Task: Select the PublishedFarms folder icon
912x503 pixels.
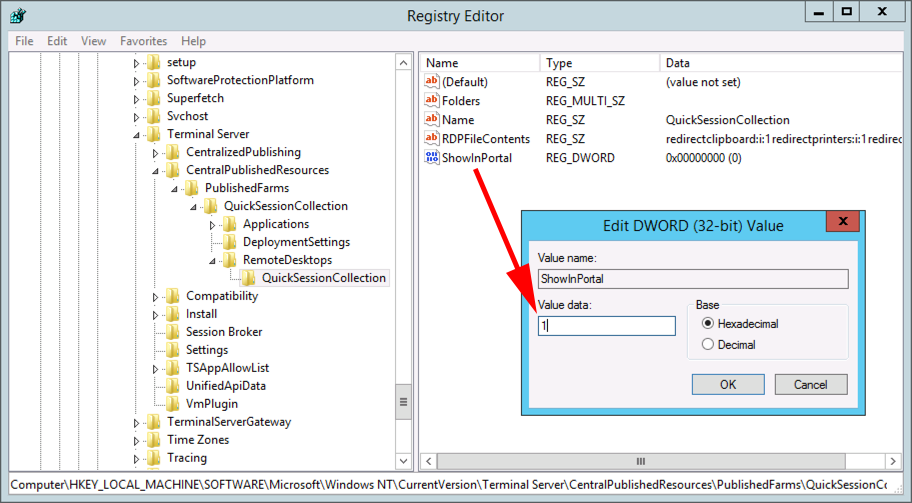Action: pyautogui.click(x=191, y=188)
